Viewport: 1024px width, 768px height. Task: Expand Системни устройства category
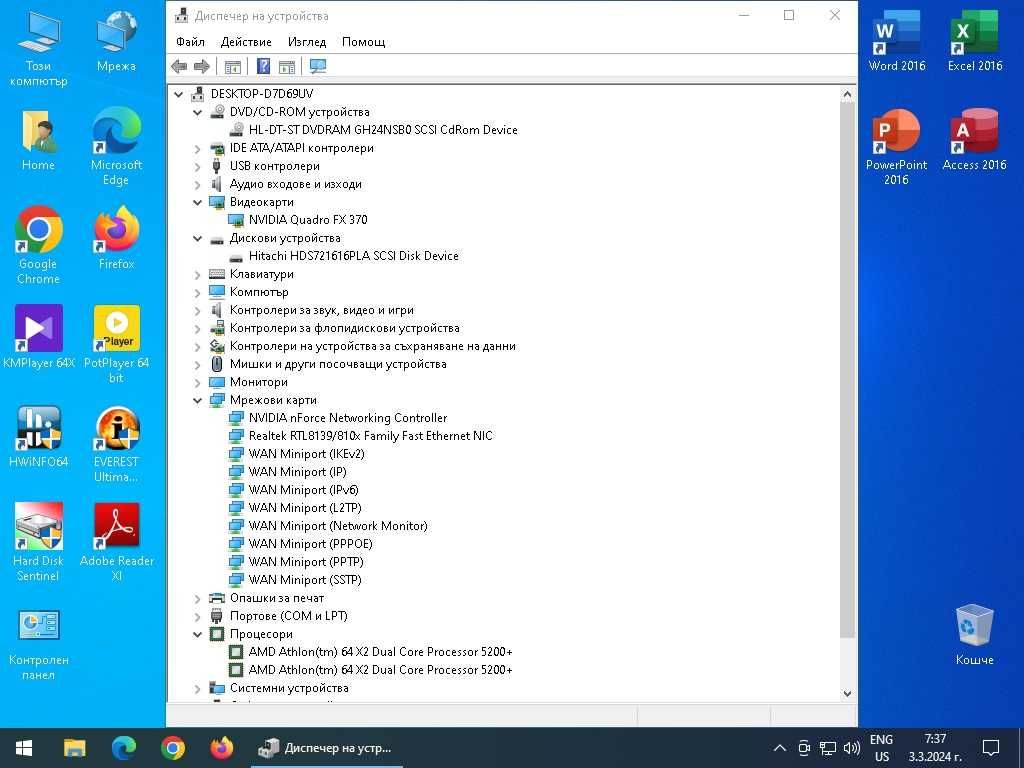coord(197,688)
